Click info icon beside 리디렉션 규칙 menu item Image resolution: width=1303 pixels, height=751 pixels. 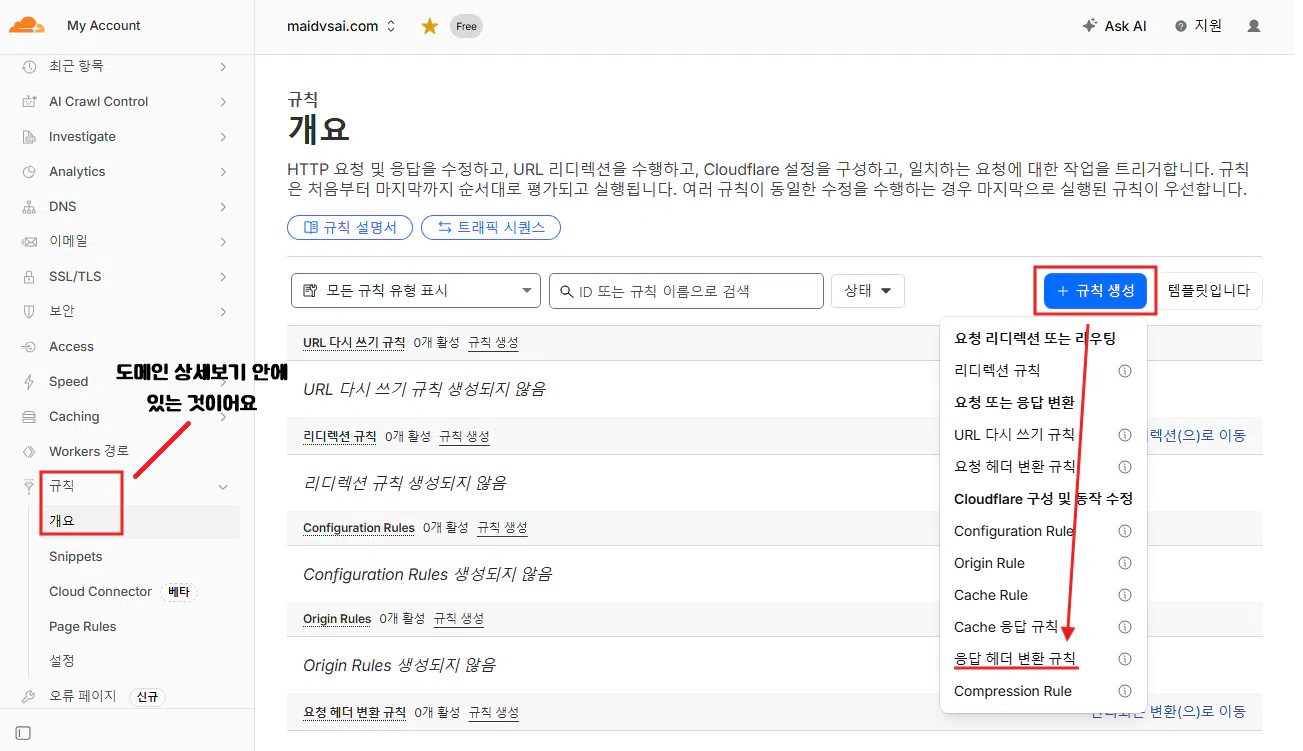(x=1125, y=371)
